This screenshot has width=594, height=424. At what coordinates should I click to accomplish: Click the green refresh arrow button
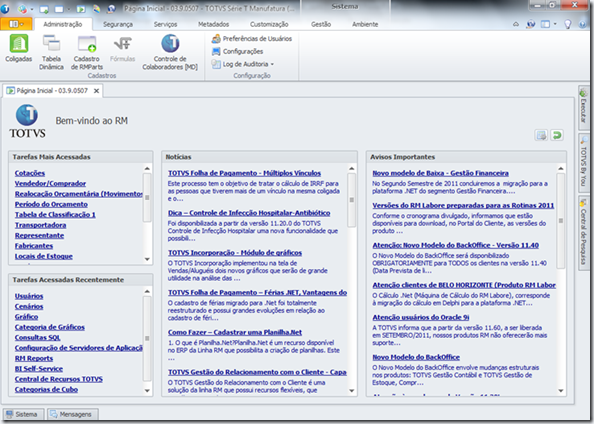click(557, 135)
